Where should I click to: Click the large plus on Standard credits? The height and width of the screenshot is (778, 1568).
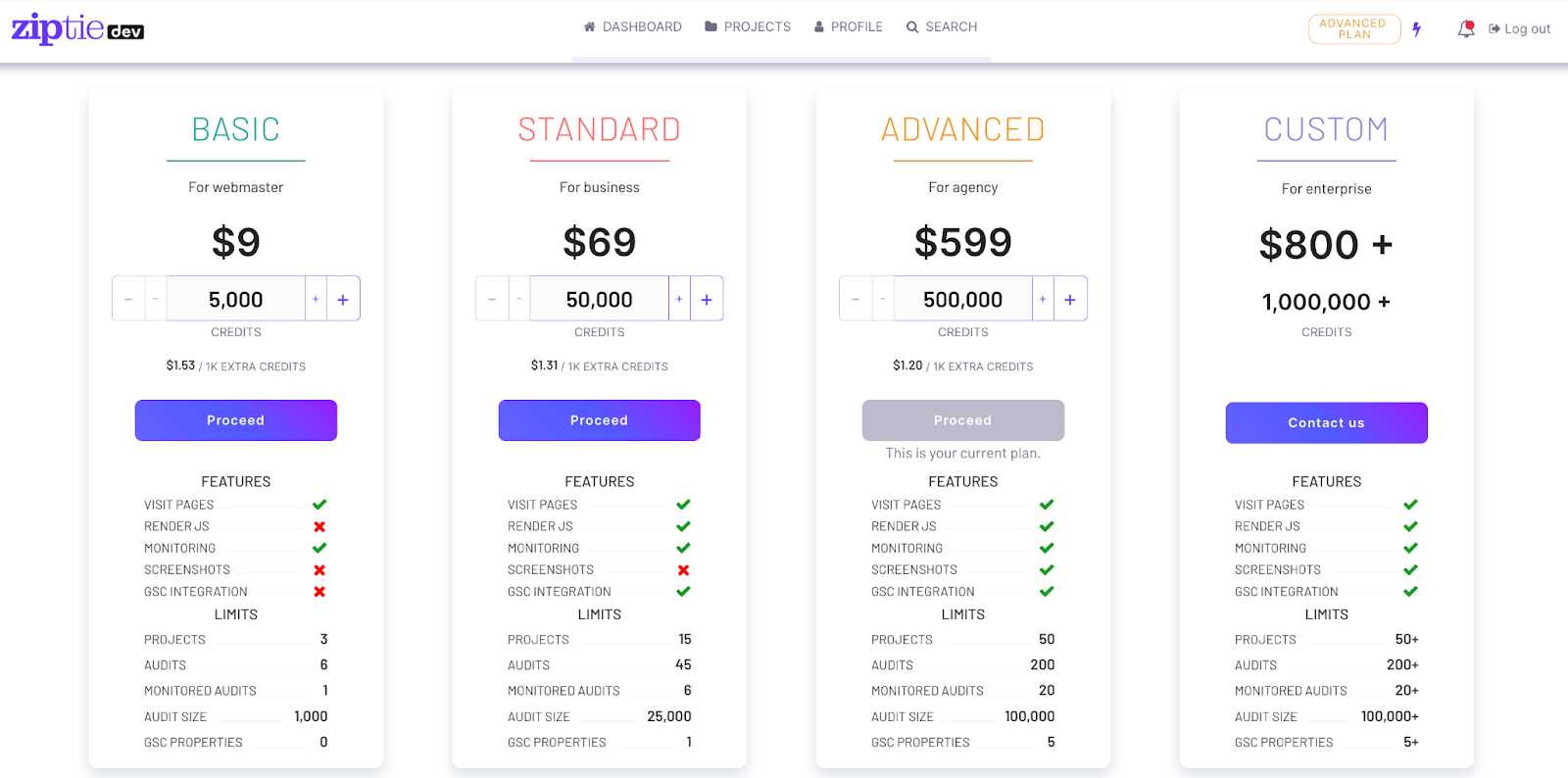707,299
